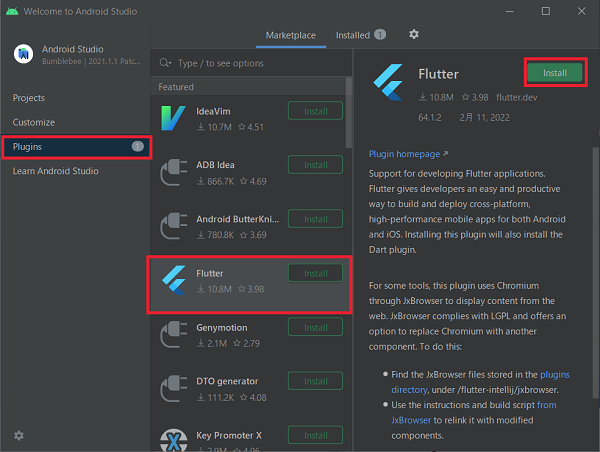The height and width of the screenshot is (452, 600).
Task: Click the Genymotion plugin icon
Action: click(174, 335)
